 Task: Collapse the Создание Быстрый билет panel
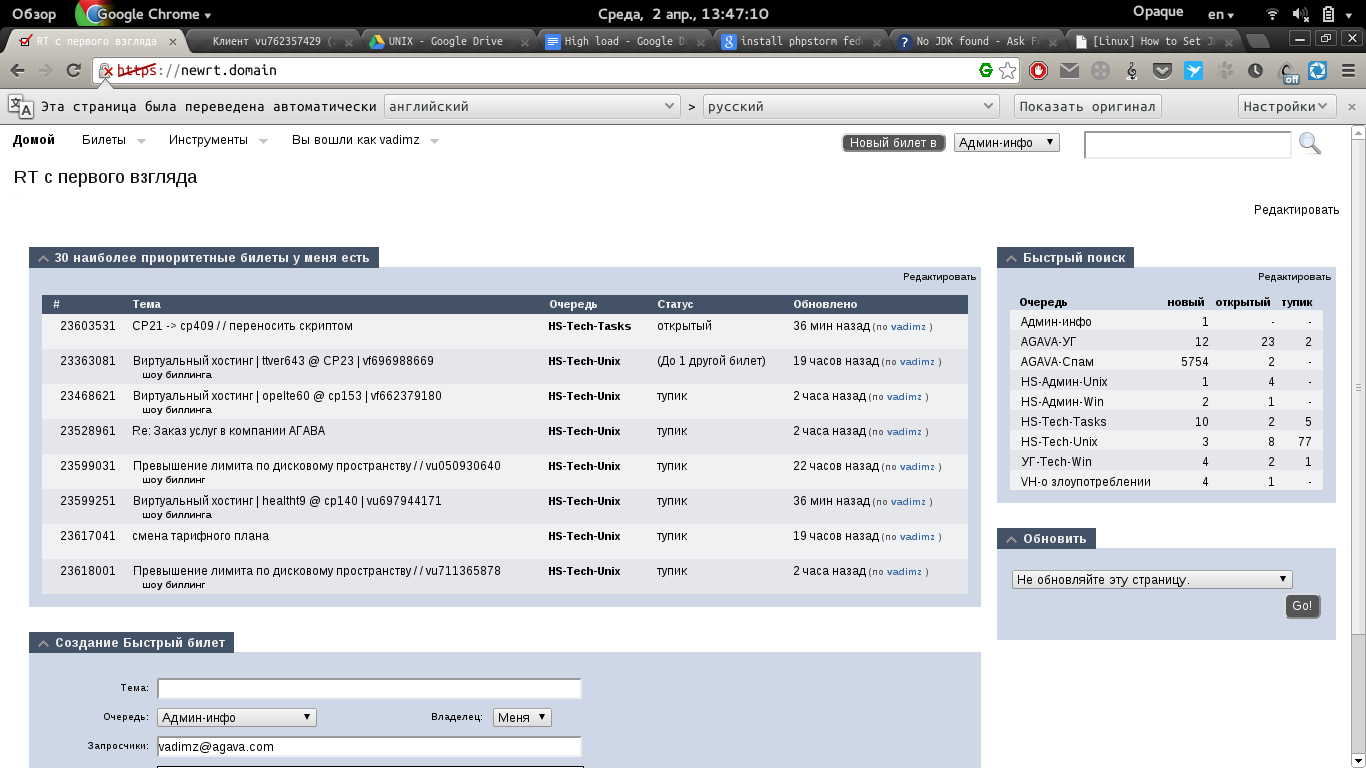[43, 643]
